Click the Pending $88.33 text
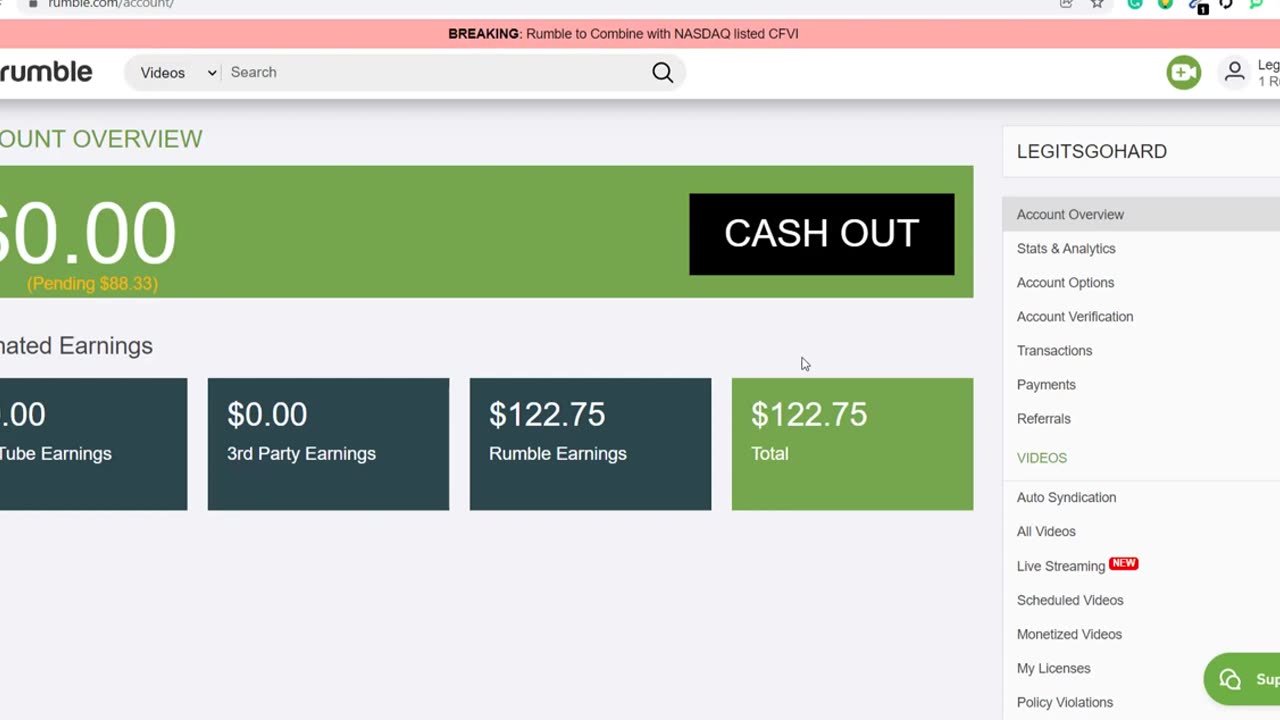Viewport: 1280px width, 720px height. tap(92, 283)
